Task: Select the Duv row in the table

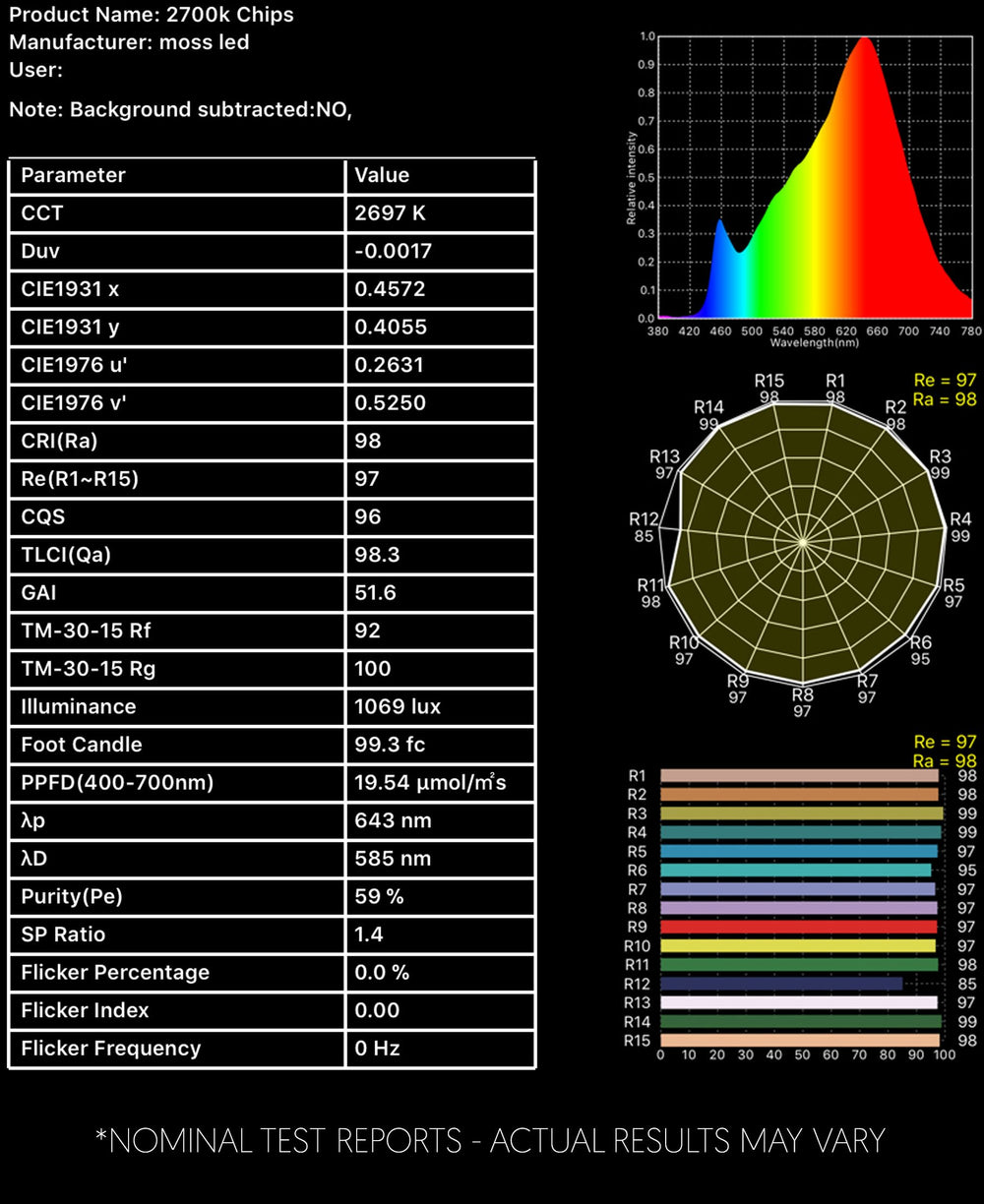Action: click(271, 251)
